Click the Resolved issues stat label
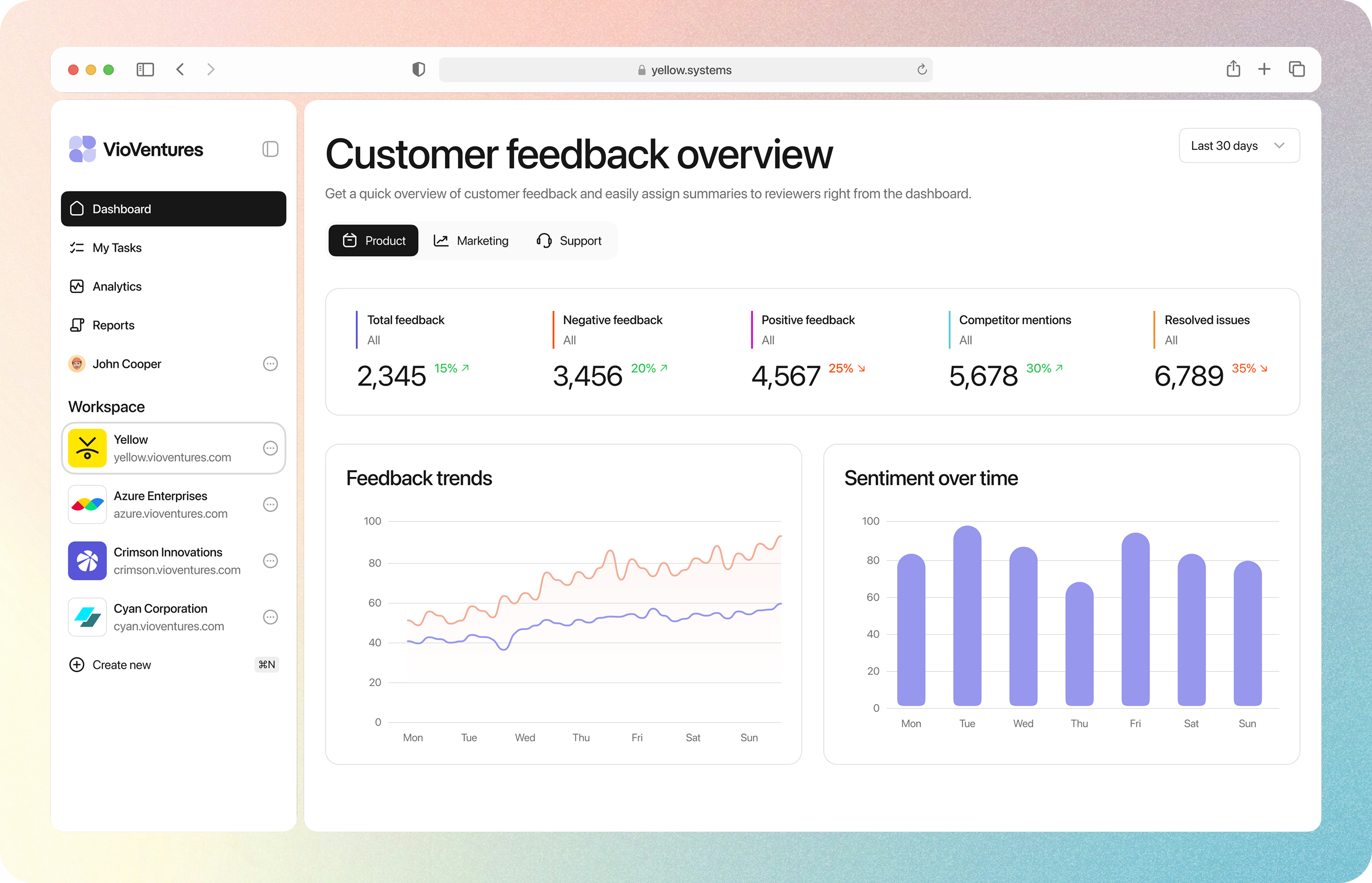1372x883 pixels. (1207, 320)
